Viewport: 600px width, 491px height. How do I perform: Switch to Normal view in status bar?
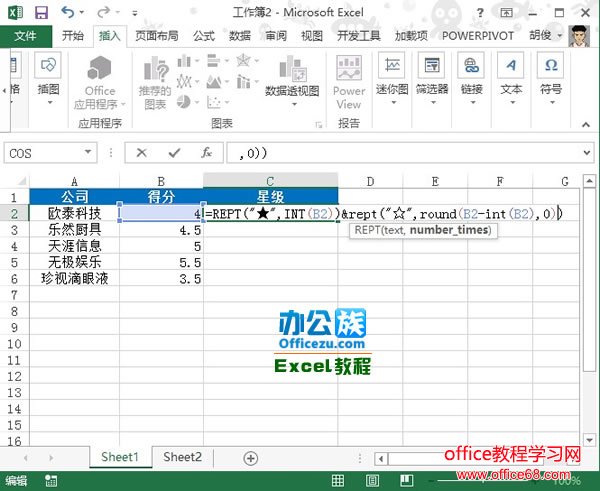coord(338,481)
